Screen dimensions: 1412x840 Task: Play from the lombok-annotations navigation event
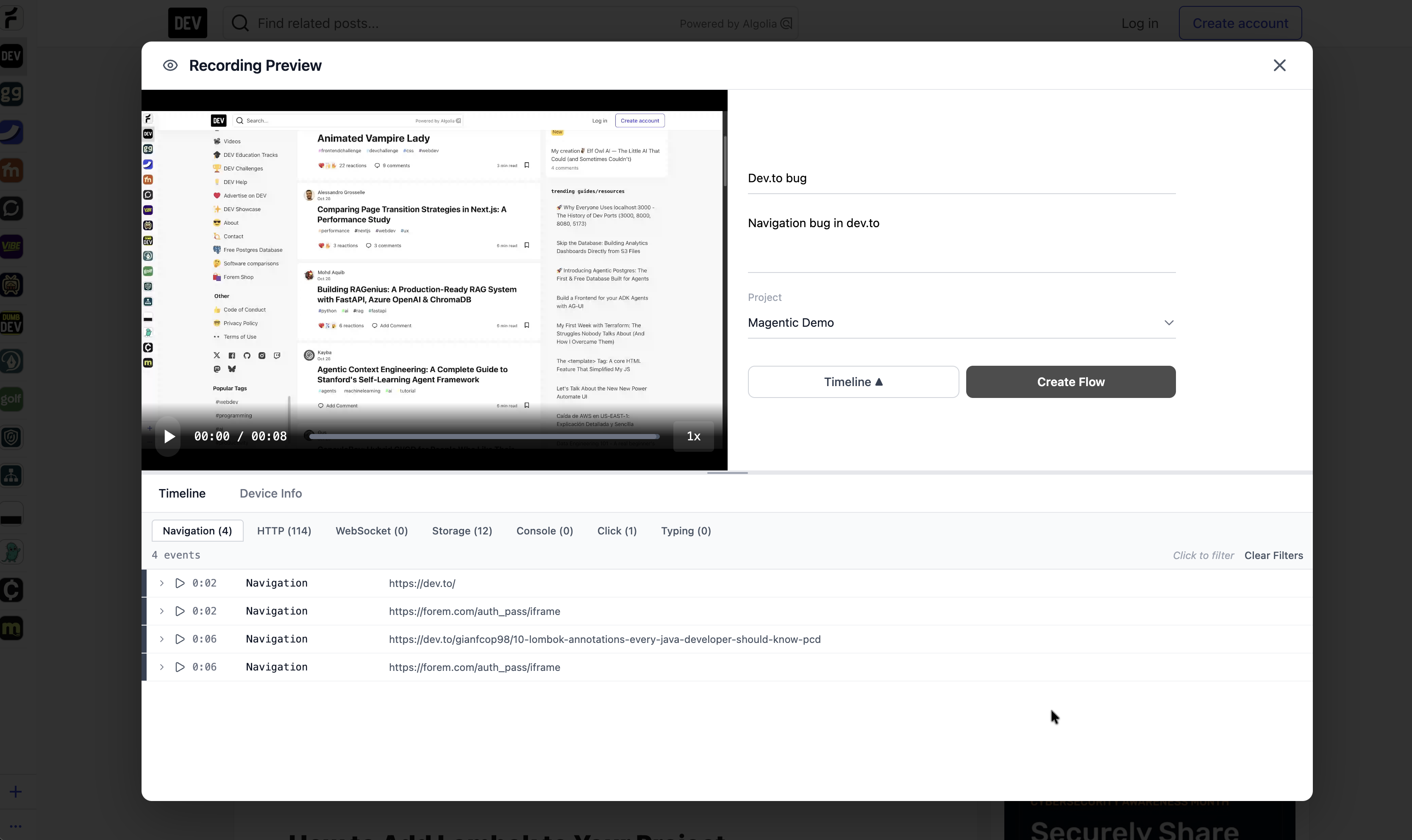180,640
